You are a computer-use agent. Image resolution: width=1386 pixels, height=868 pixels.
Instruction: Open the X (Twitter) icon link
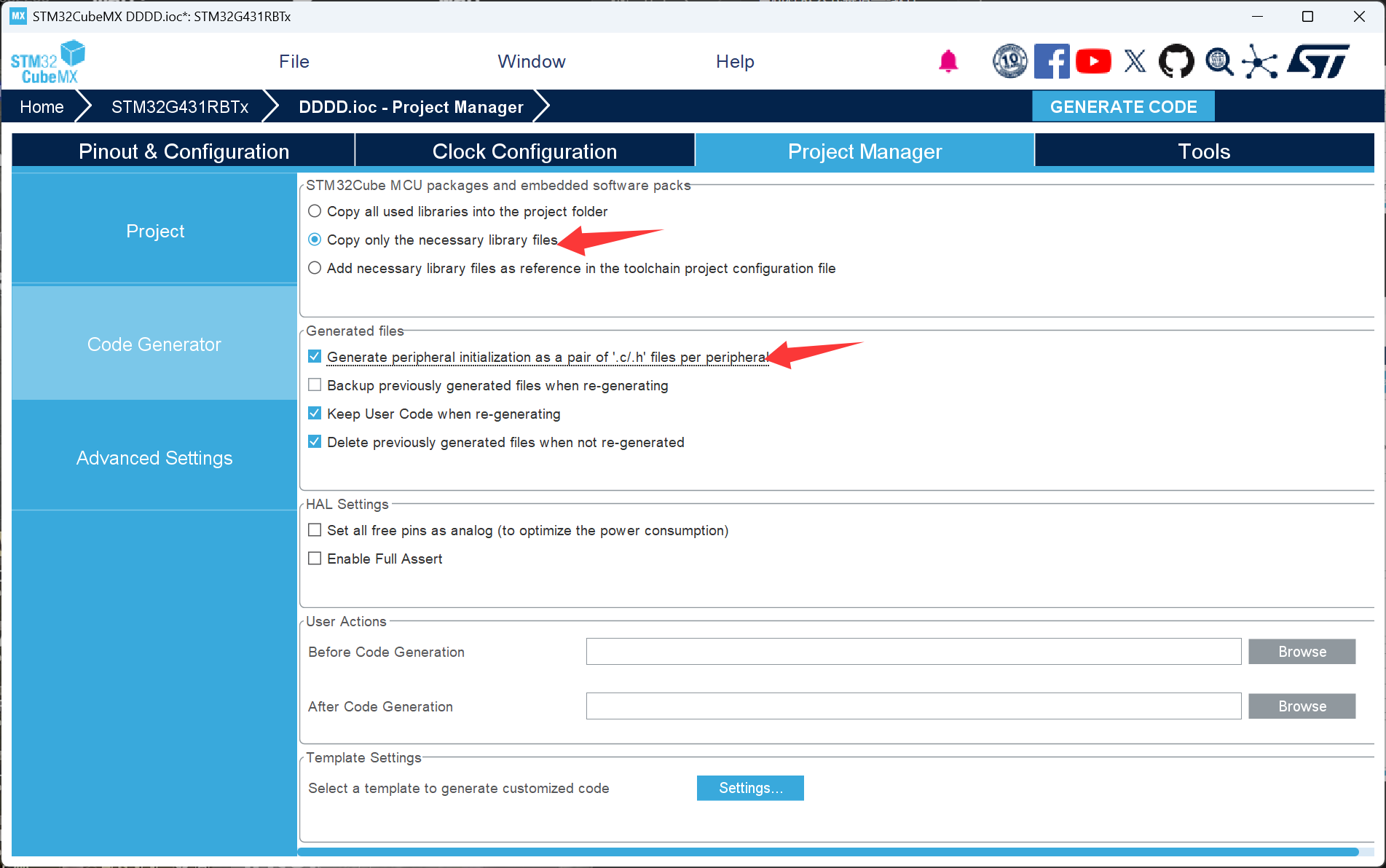(x=1135, y=61)
